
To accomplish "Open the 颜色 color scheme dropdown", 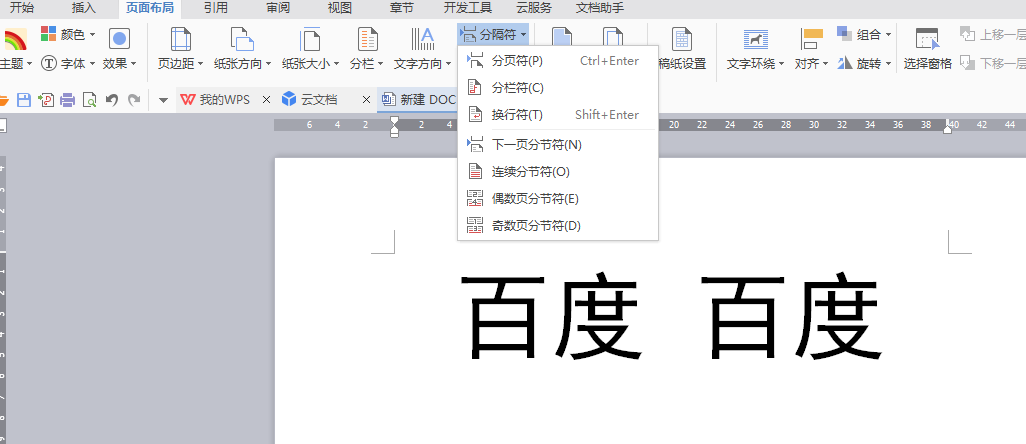I will click(x=68, y=34).
